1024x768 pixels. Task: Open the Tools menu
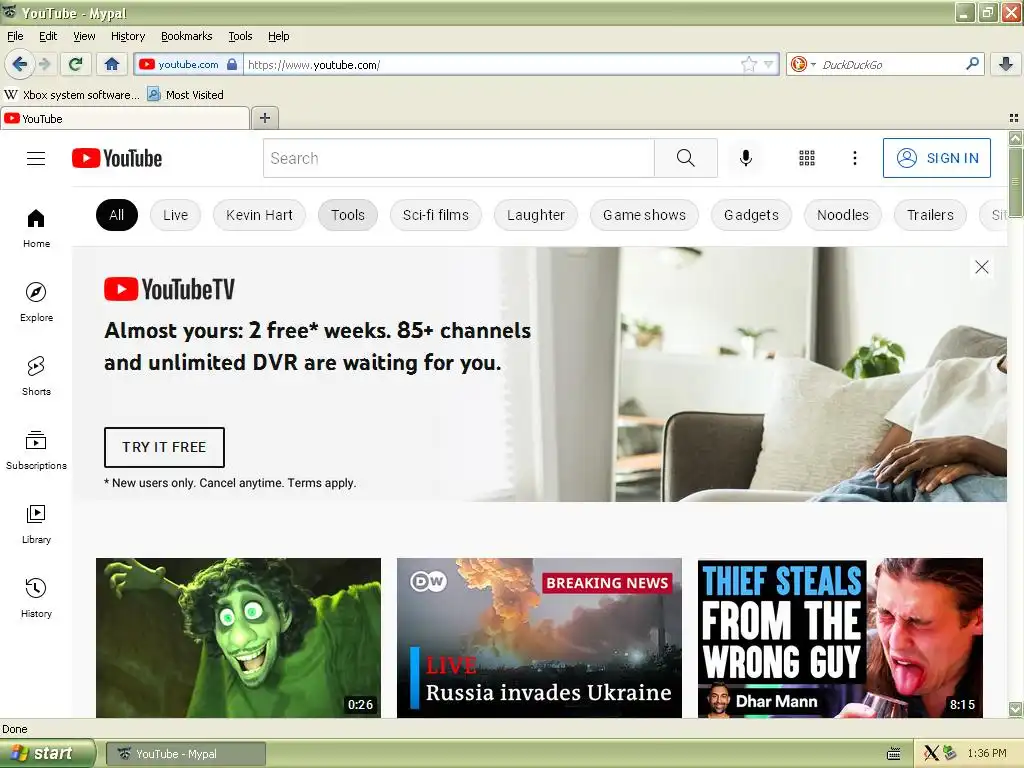(240, 36)
